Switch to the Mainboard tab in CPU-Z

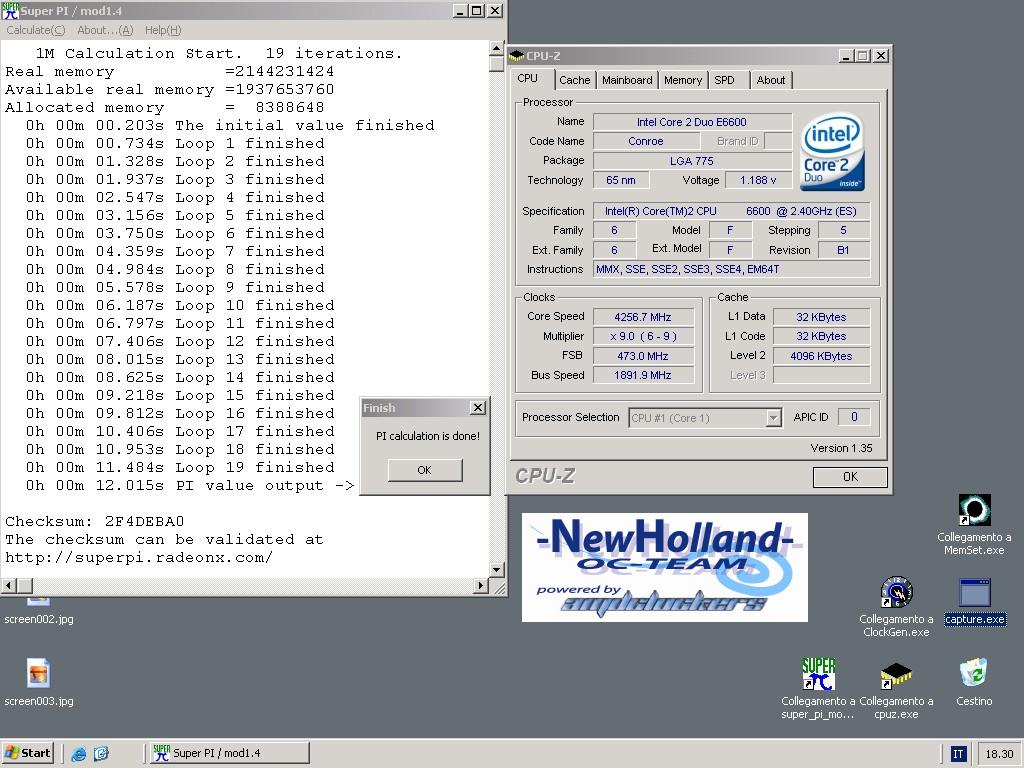click(x=627, y=80)
